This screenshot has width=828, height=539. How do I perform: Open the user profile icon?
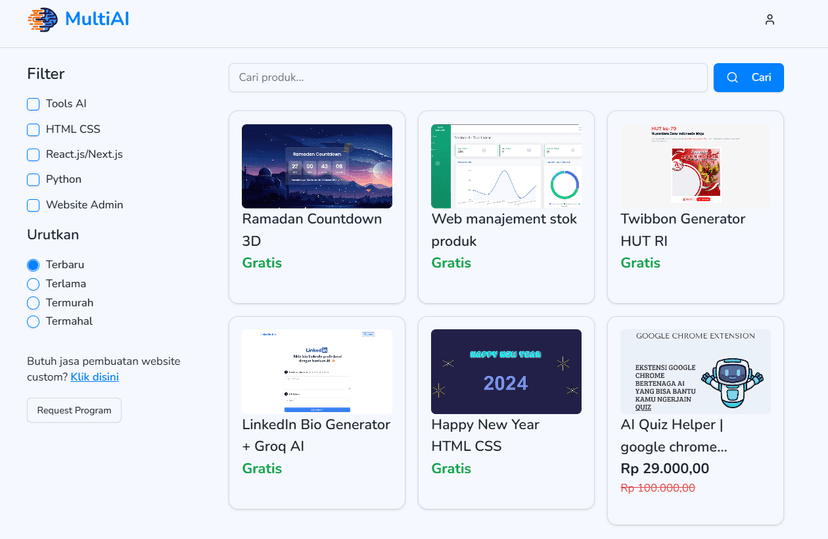769,19
